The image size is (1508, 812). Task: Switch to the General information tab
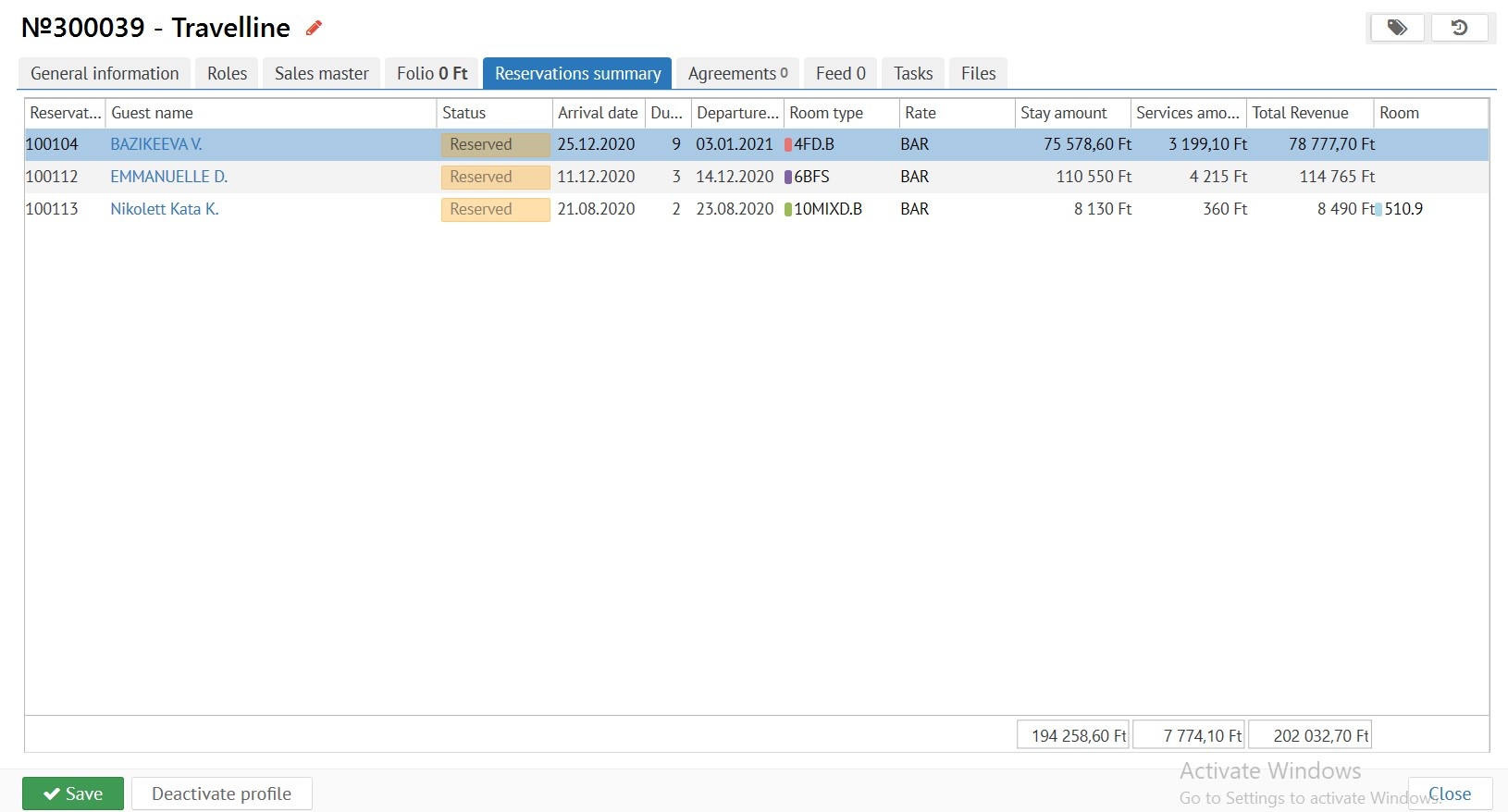point(105,74)
